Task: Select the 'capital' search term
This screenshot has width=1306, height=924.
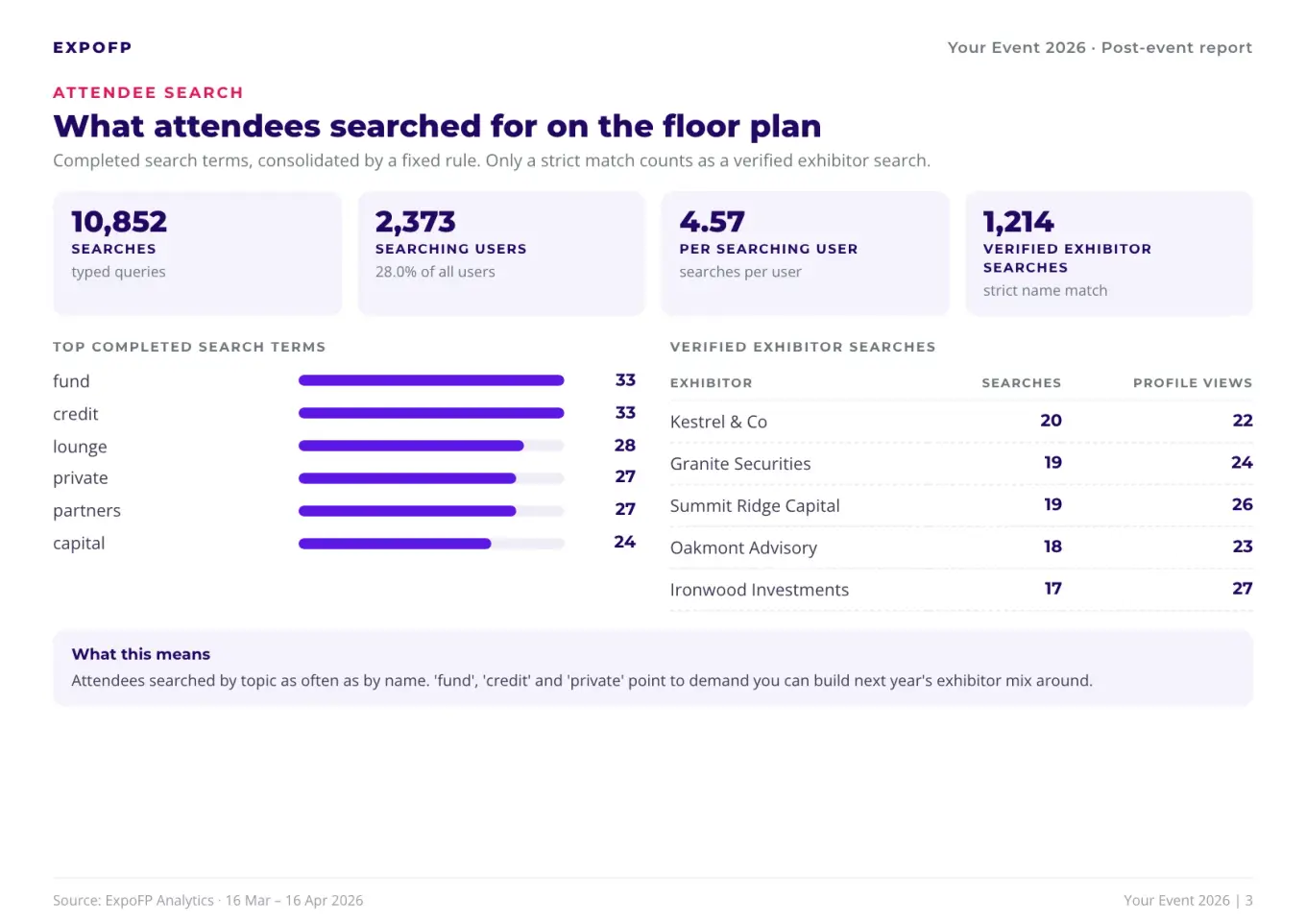Action: [79, 544]
